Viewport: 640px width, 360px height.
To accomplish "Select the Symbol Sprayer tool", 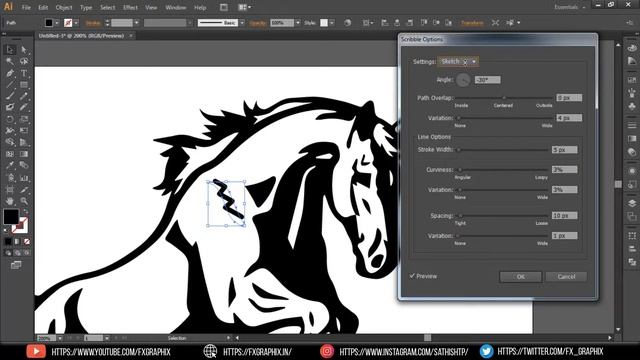I will [x=10, y=178].
